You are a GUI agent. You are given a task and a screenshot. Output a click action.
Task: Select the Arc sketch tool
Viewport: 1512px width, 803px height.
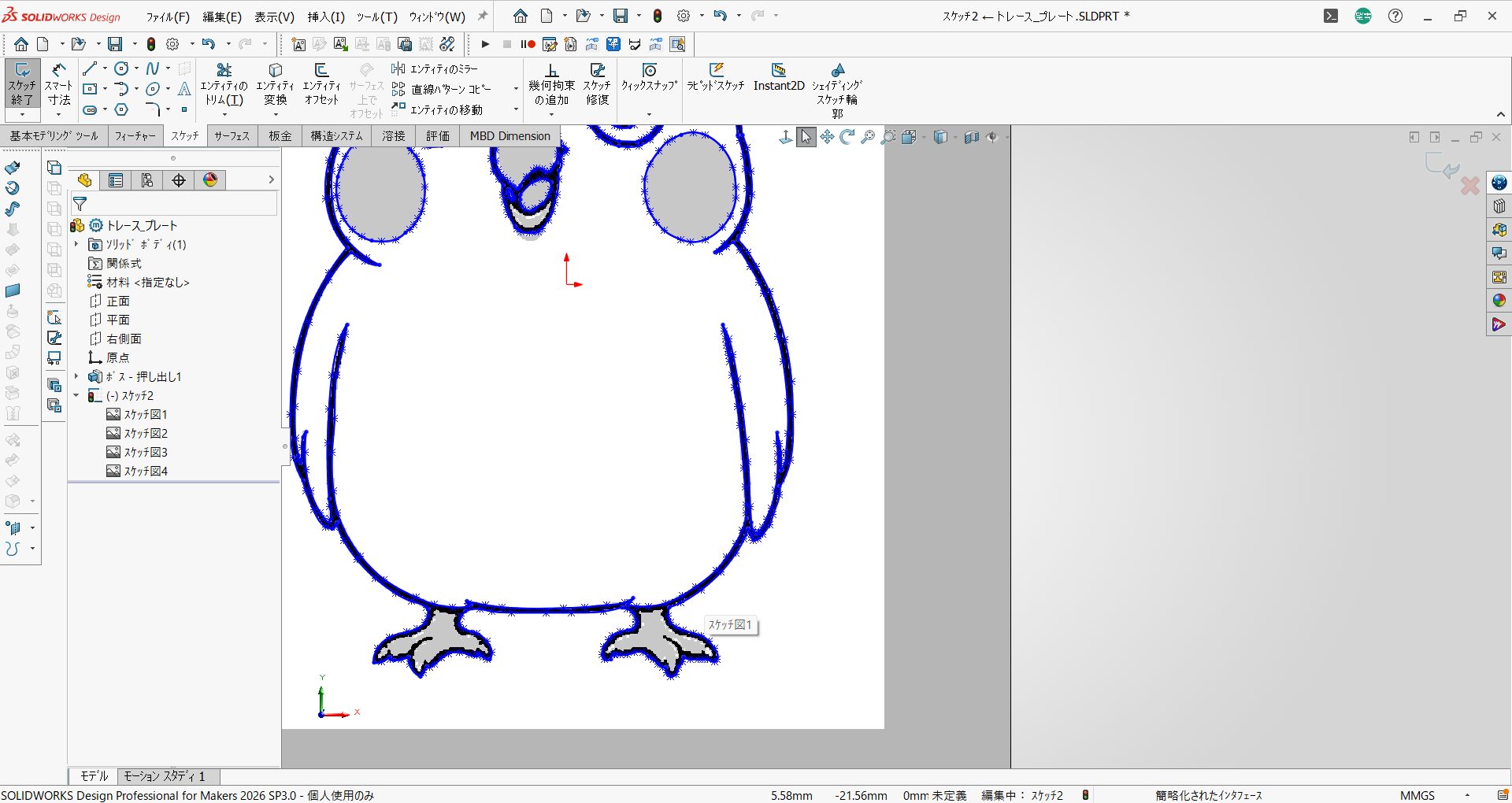coord(121,89)
